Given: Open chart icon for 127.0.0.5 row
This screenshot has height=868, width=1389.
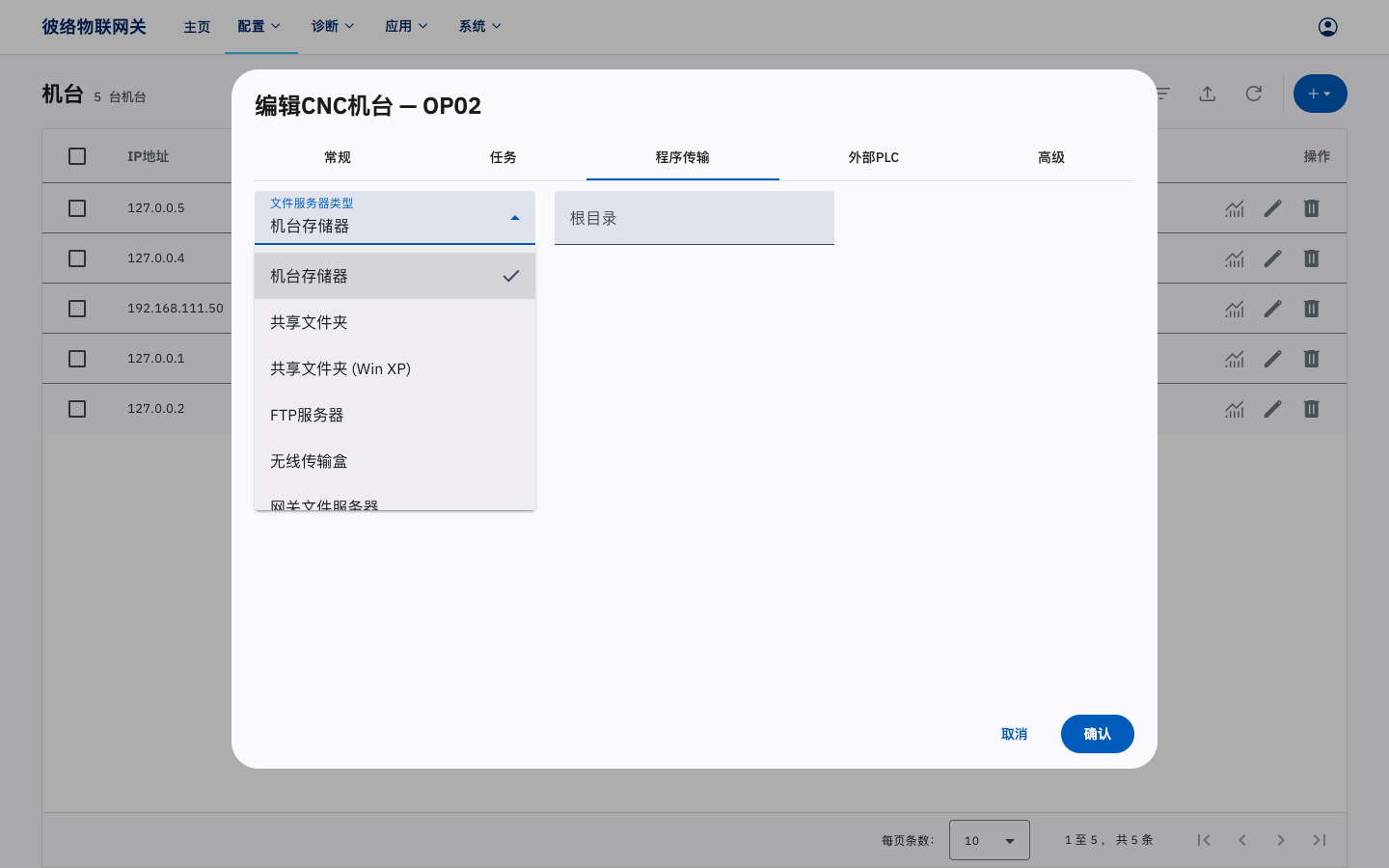Looking at the screenshot, I should tap(1235, 208).
